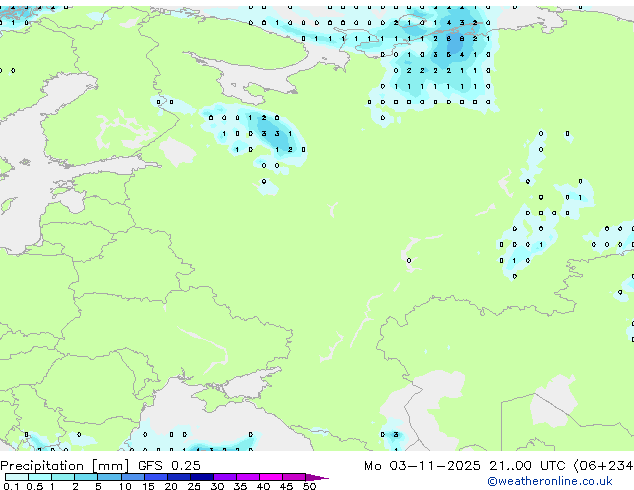Select legend swatch between 35 and 40

click(248, 477)
